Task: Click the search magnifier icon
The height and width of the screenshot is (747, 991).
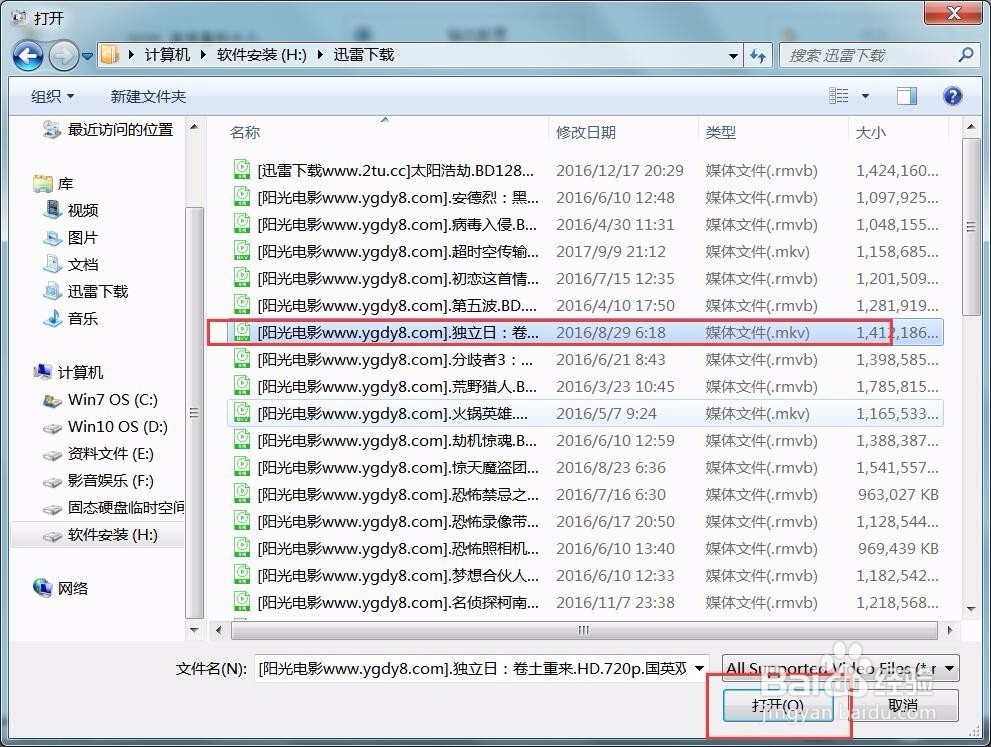Action: [965, 55]
